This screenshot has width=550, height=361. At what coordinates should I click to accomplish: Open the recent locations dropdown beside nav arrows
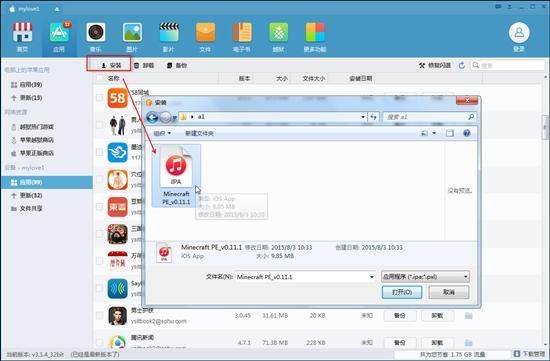pyautogui.click(x=174, y=118)
